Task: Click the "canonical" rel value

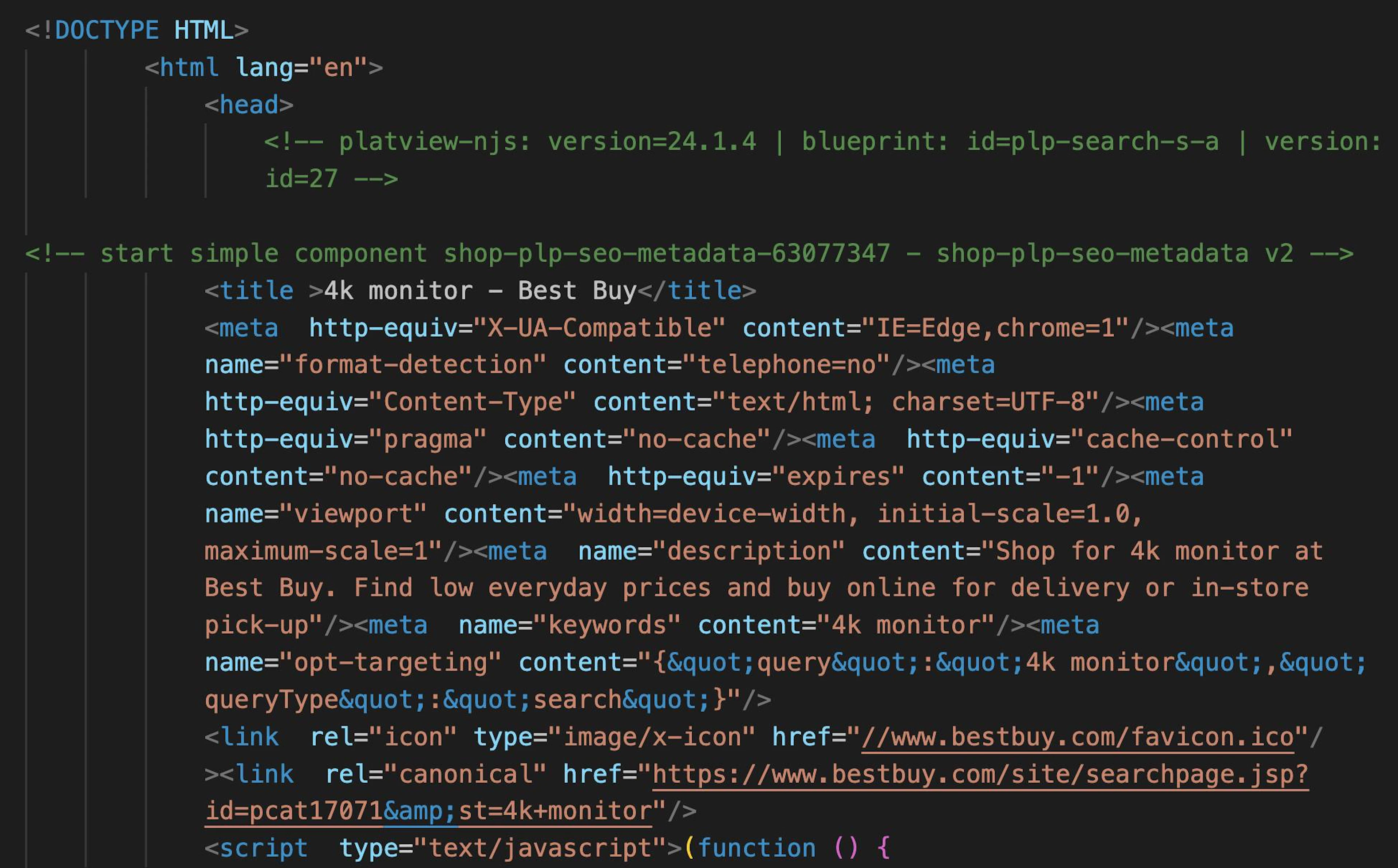Action: click(465, 774)
